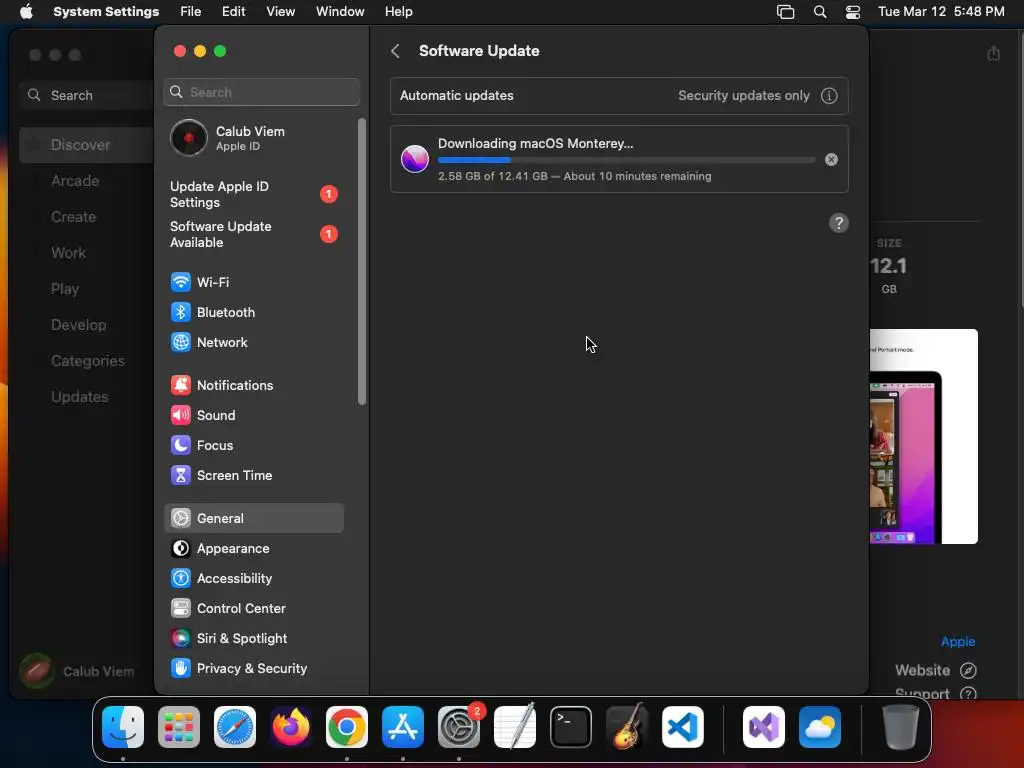Open the Edit menu
This screenshot has height=768, width=1024.
point(233,12)
